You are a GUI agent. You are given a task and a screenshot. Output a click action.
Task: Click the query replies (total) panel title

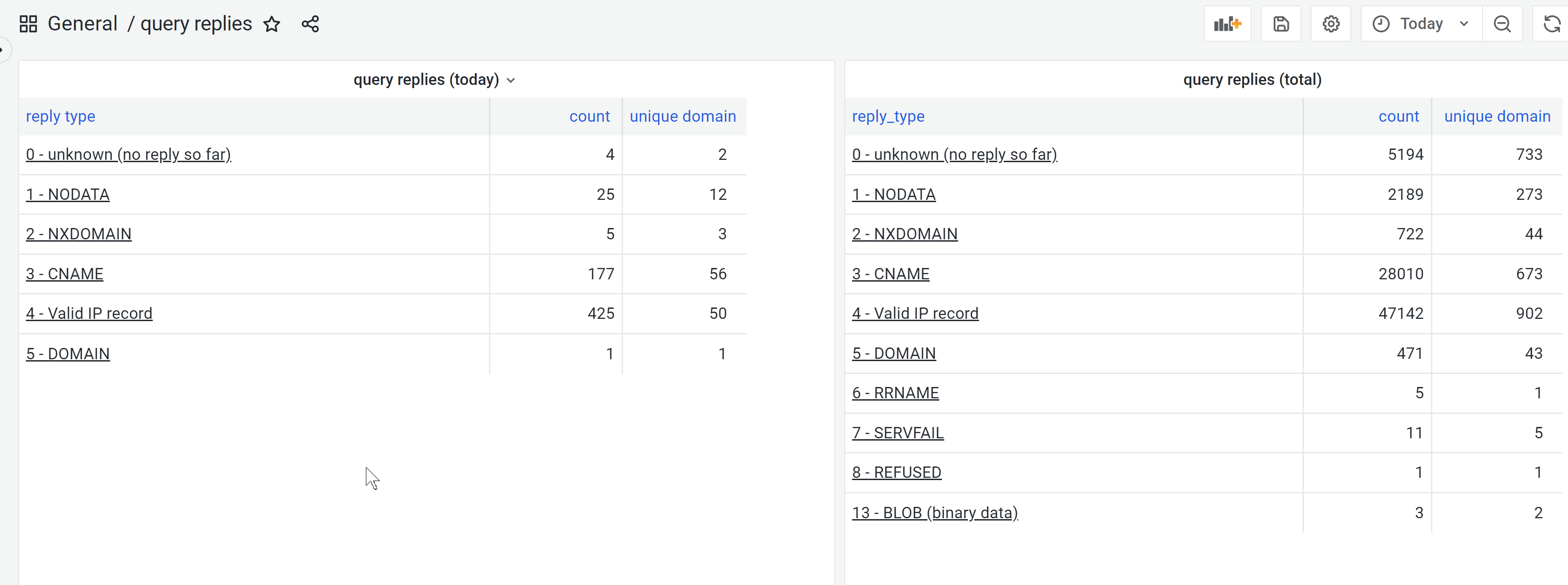(x=1252, y=80)
